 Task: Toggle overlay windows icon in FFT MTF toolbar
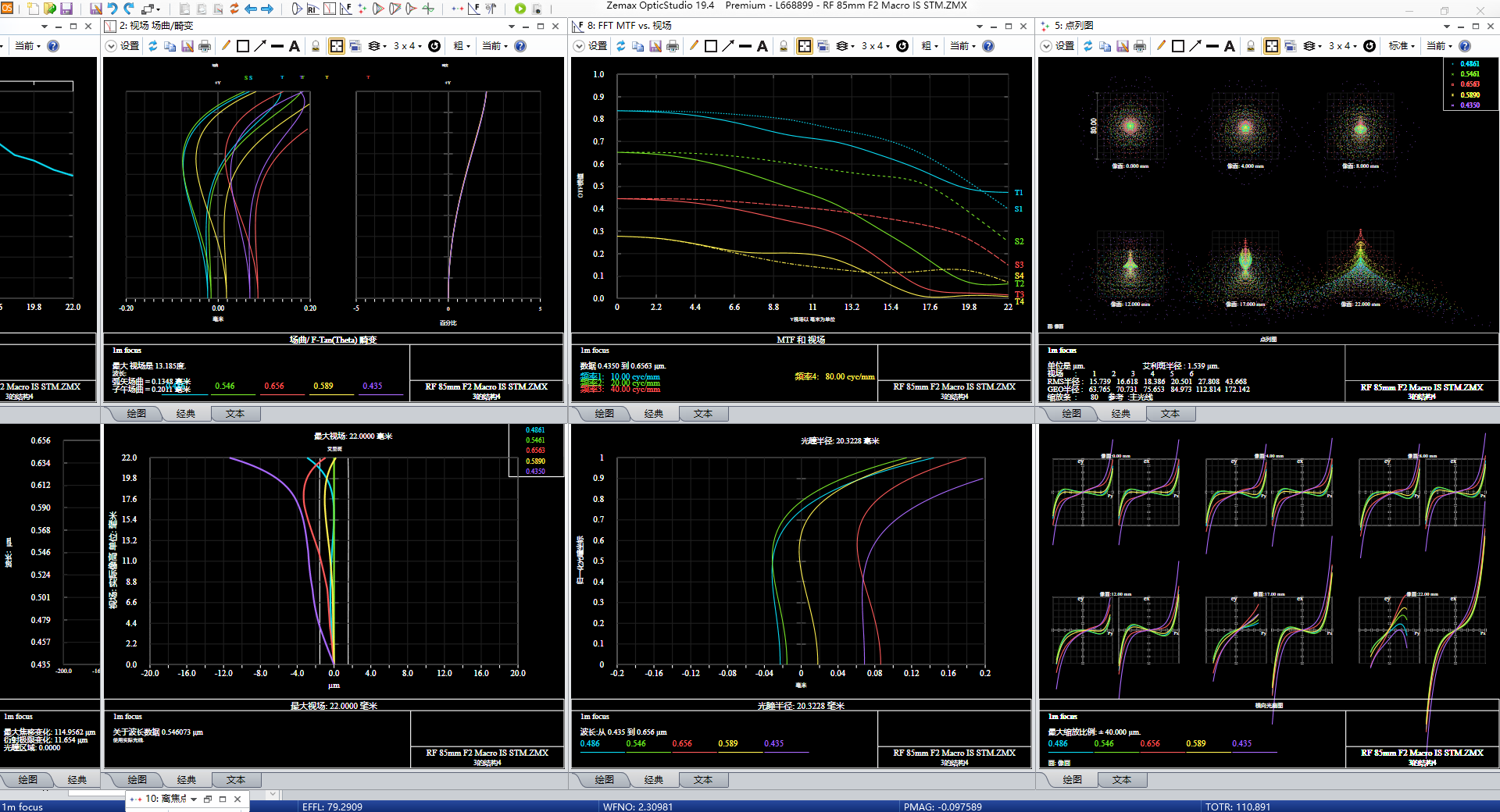(823, 46)
